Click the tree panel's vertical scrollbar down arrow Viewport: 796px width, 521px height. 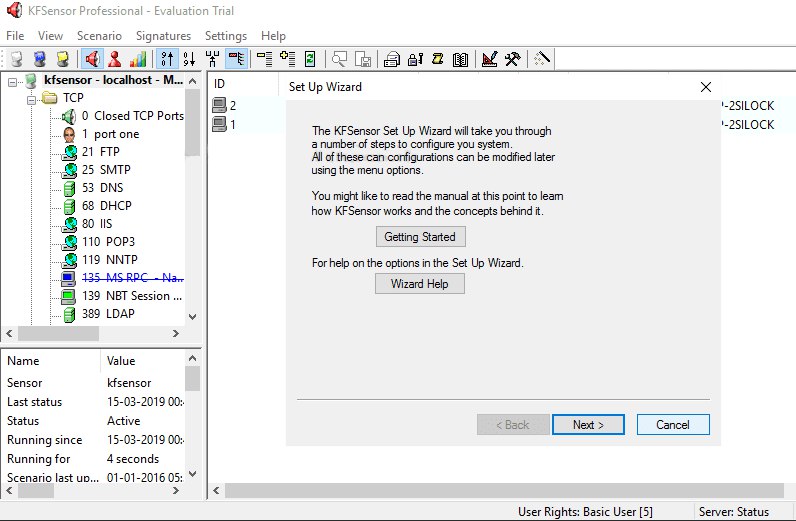coord(192,316)
